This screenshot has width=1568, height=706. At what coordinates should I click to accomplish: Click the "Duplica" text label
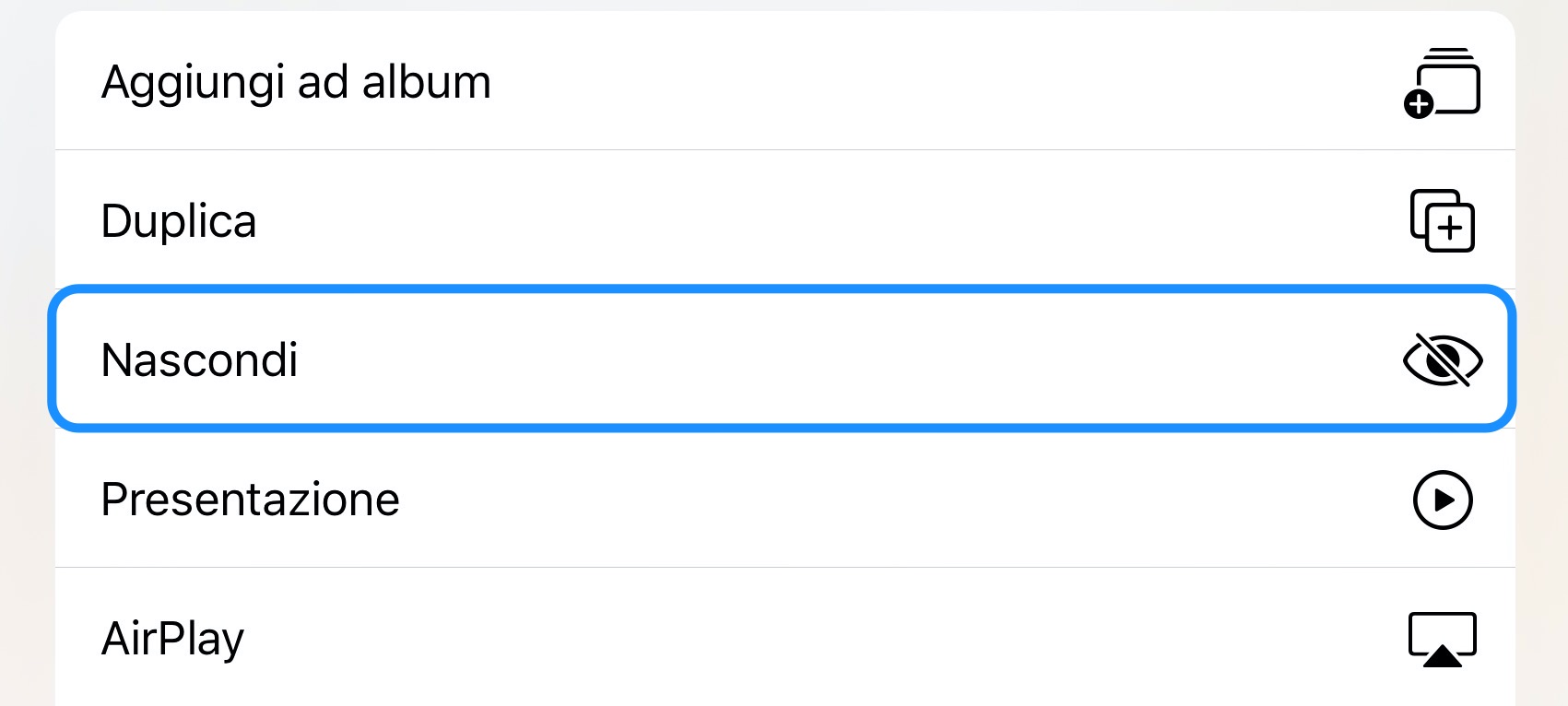(179, 221)
